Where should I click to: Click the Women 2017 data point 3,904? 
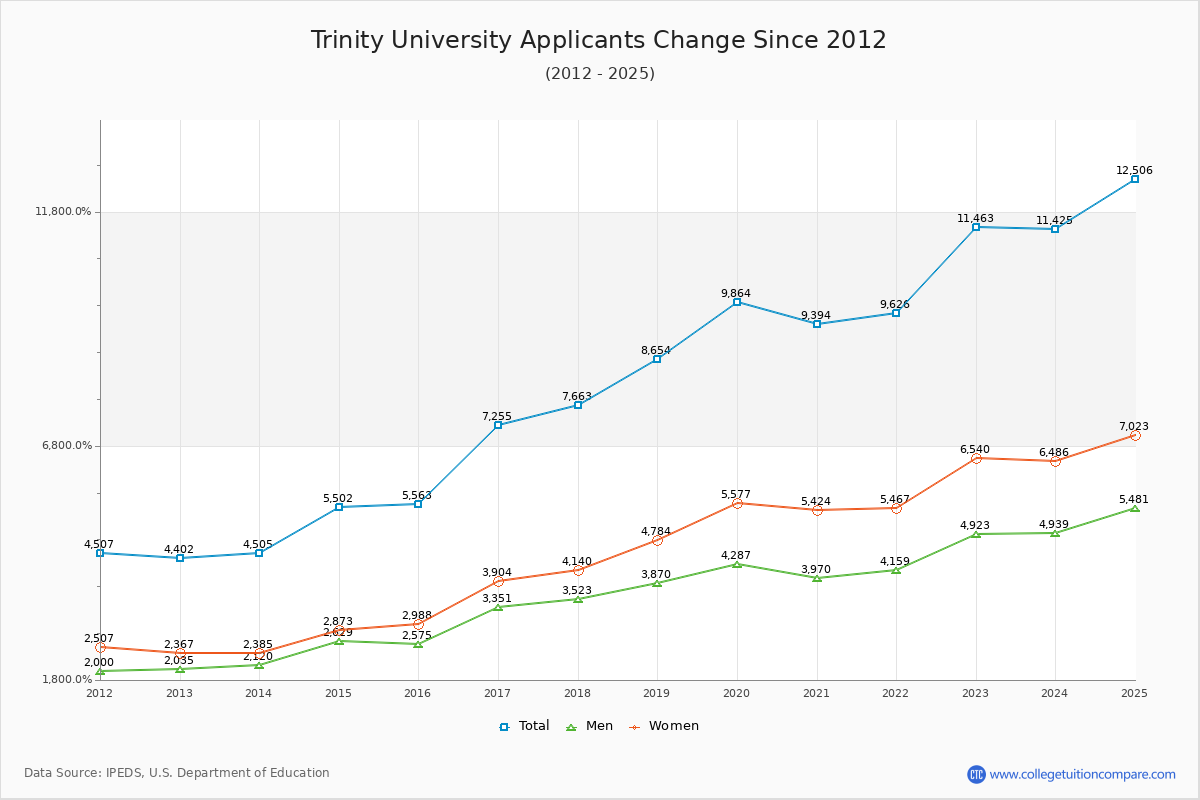pos(498,581)
